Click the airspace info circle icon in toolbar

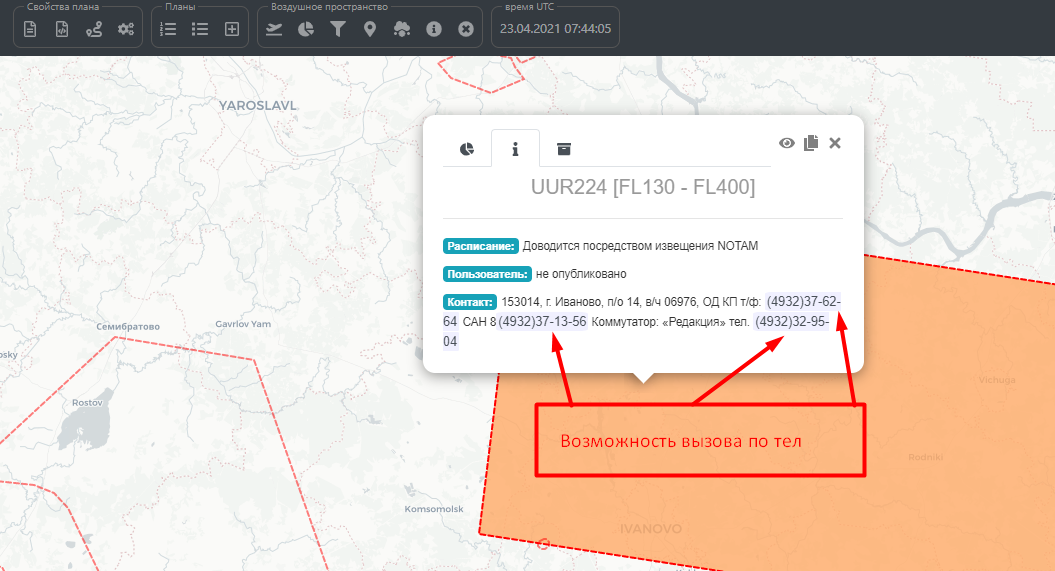pyautogui.click(x=434, y=29)
